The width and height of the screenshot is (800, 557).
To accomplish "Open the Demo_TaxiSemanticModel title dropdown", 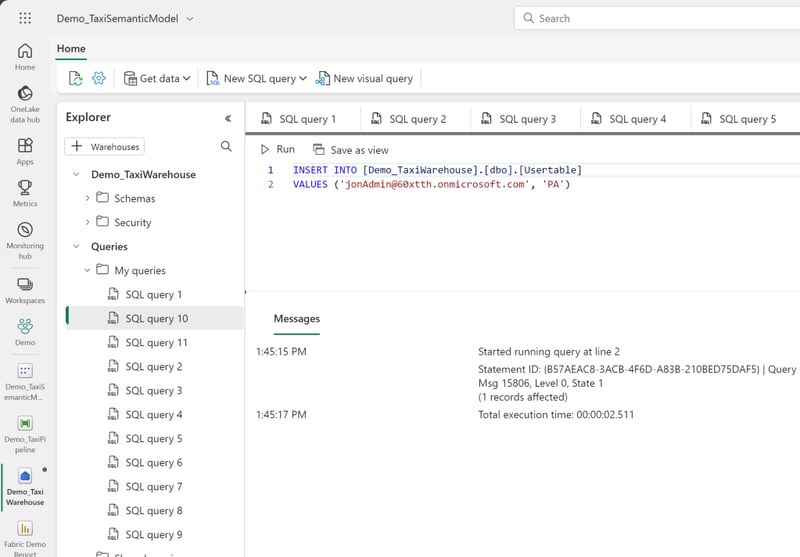I will click(x=190, y=19).
